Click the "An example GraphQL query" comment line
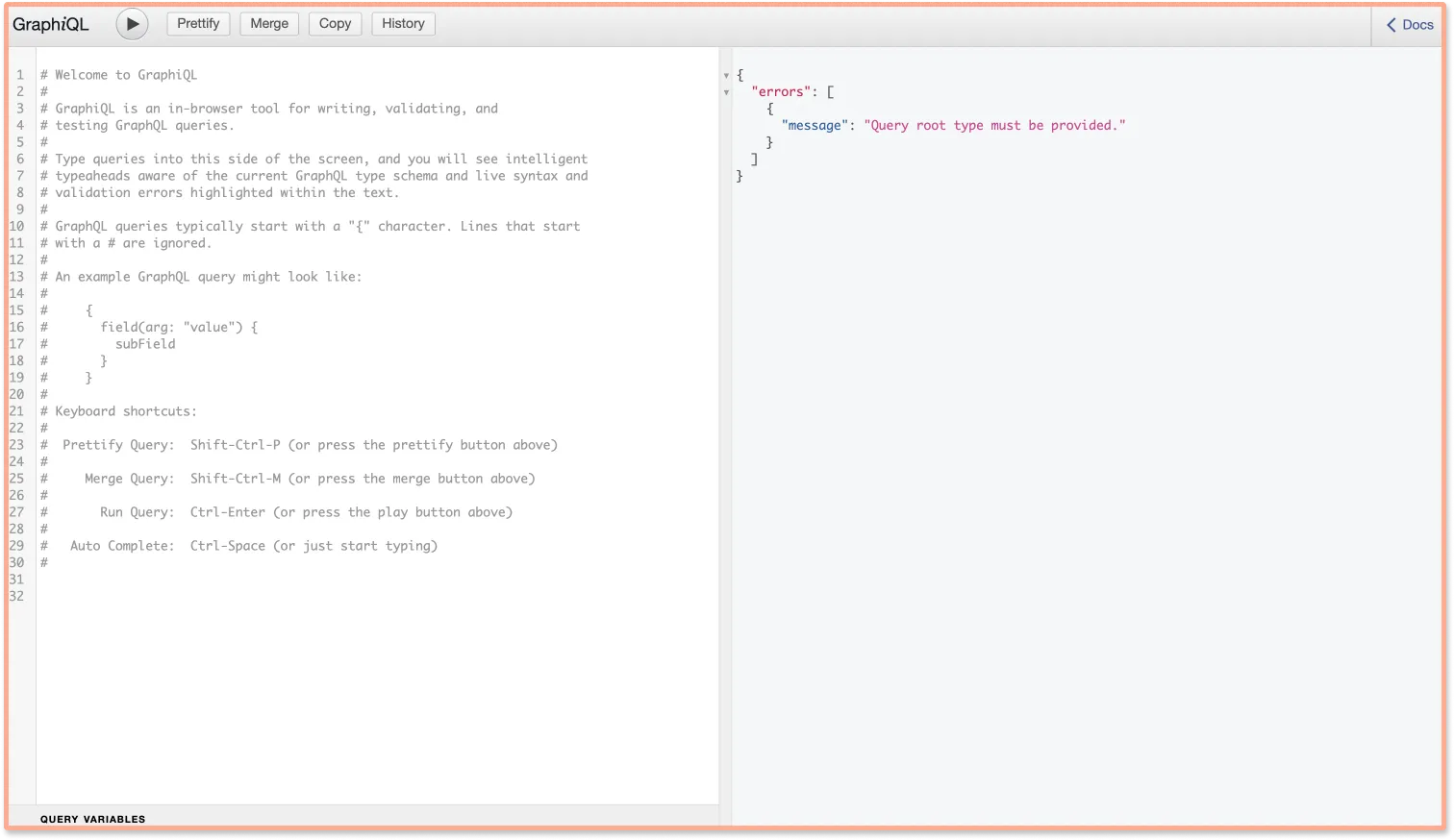The height and width of the screenshot is (840, 1454). pos(201,277)
